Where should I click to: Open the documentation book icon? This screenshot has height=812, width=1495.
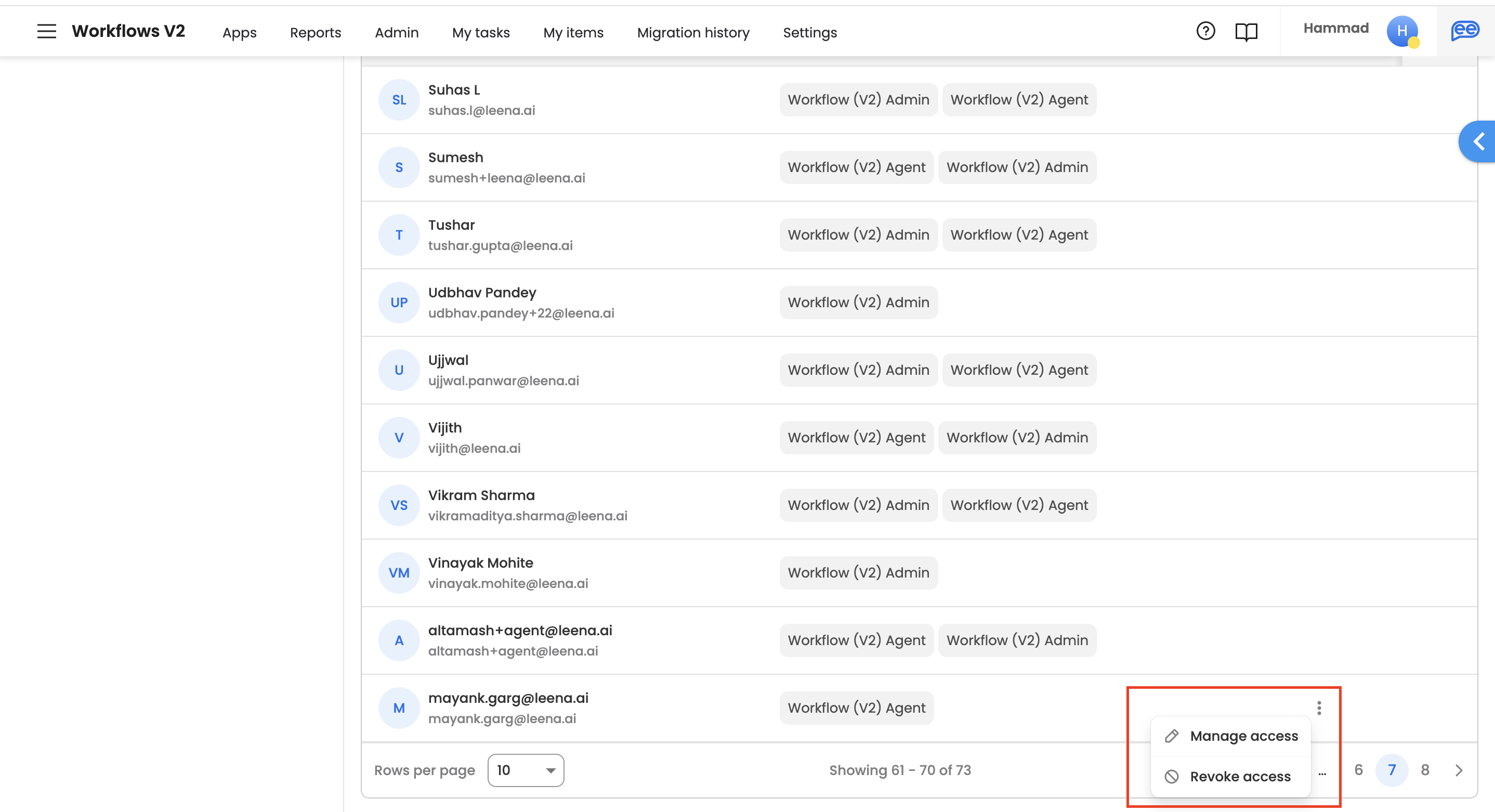[x=1246, y=31]
